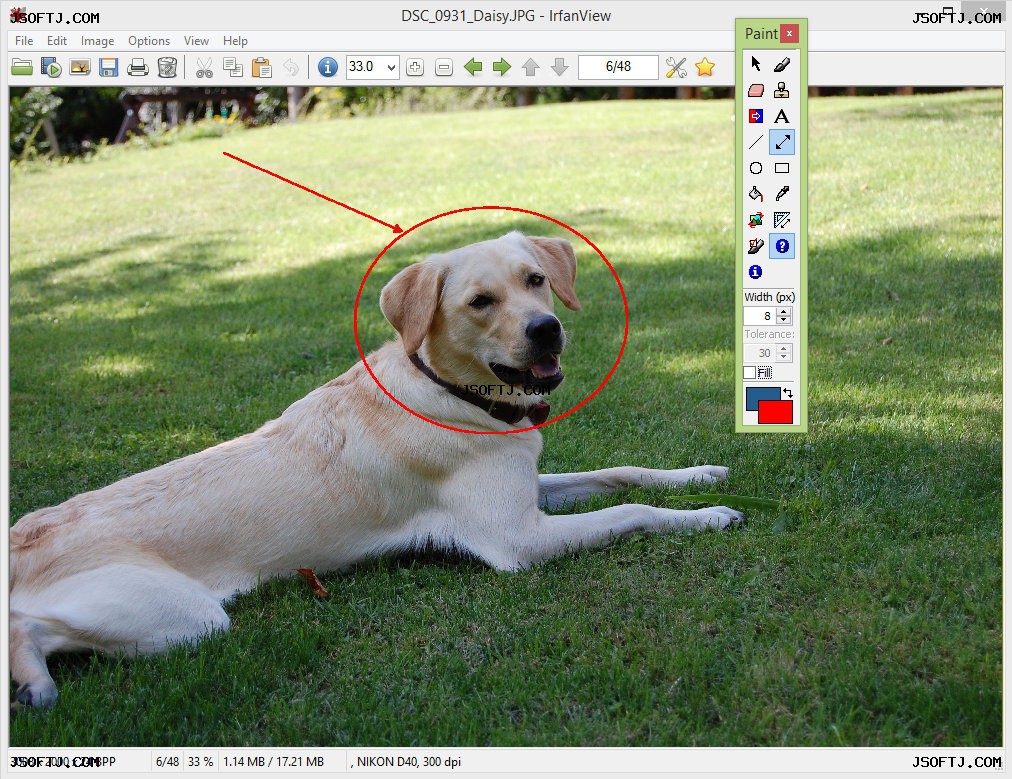Zoom in with the plus magnifier icon

(x=415, y=67)
